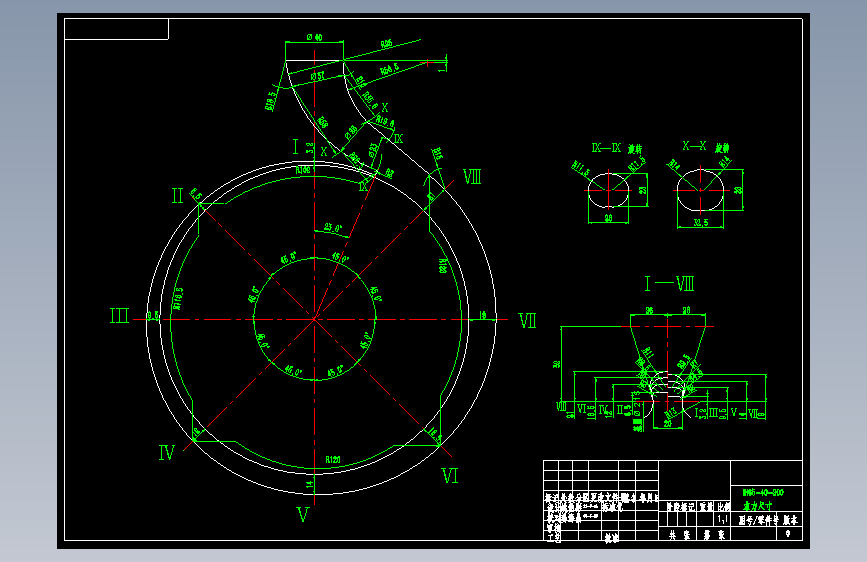Click the 1:1 scale value in title block
This screenshot has width=867, height=562.
coord(723,519)
